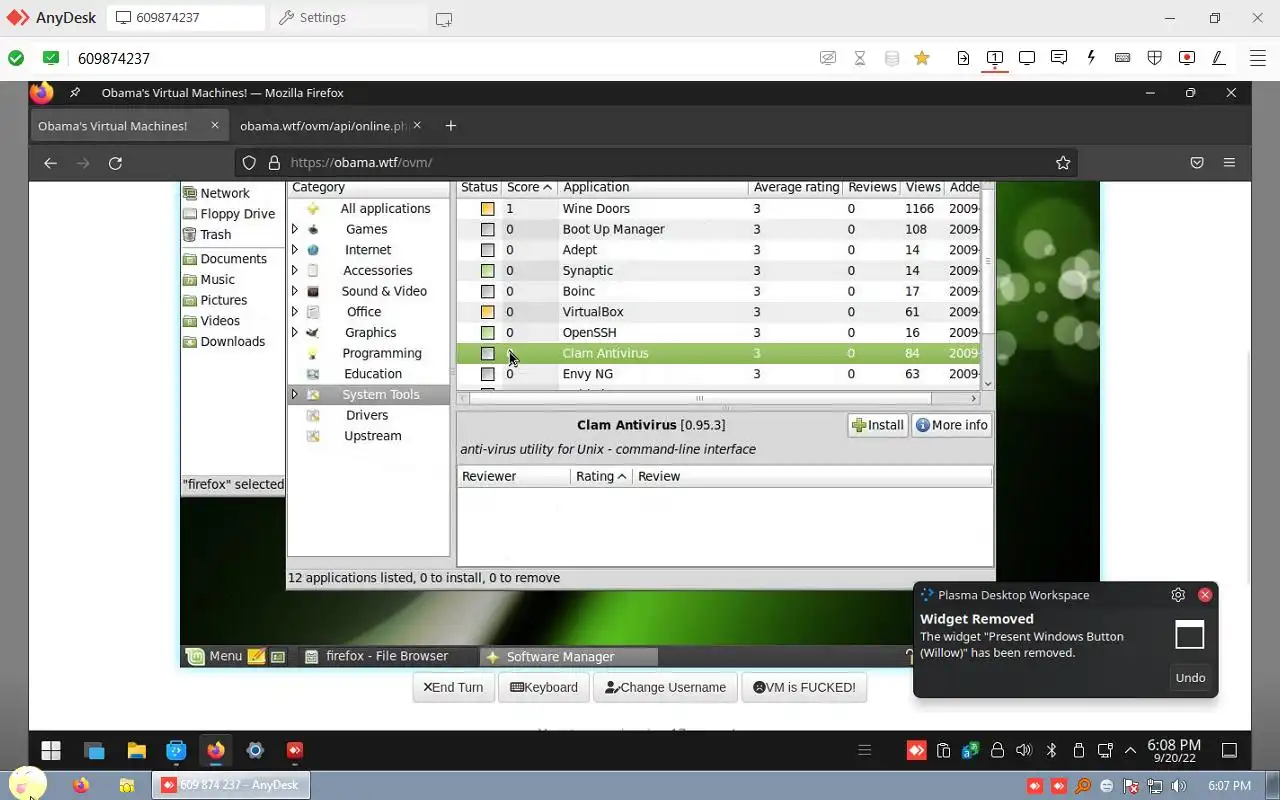Open the Menu button in the VM panel
This screenshot has height=800, width=1280.
215,656
